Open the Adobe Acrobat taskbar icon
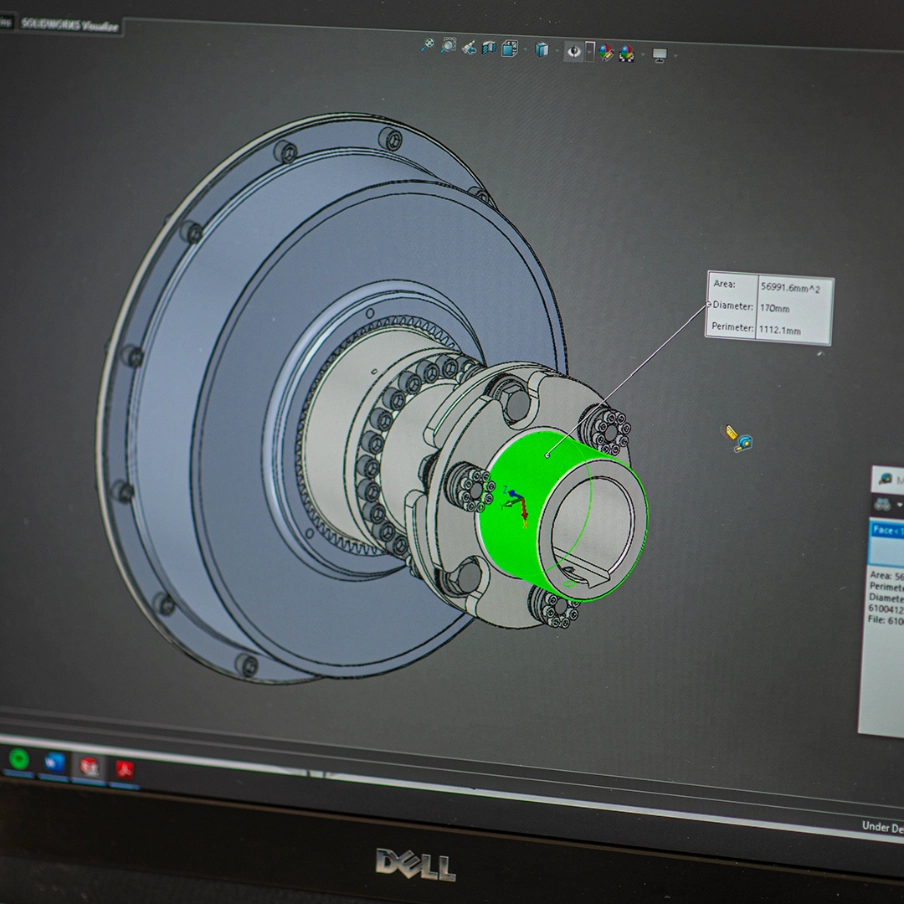Screen dimensions: 904x904 125,770
